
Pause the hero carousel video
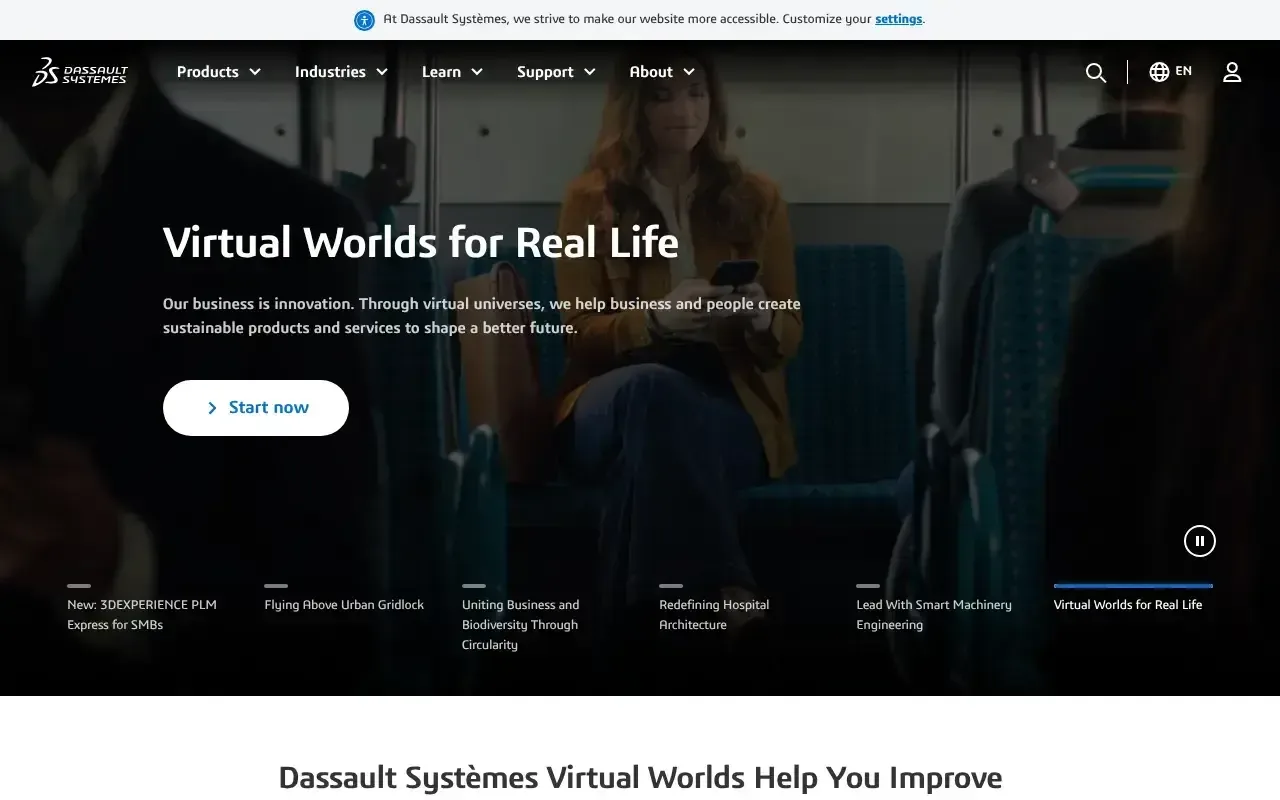(1199, 540)
